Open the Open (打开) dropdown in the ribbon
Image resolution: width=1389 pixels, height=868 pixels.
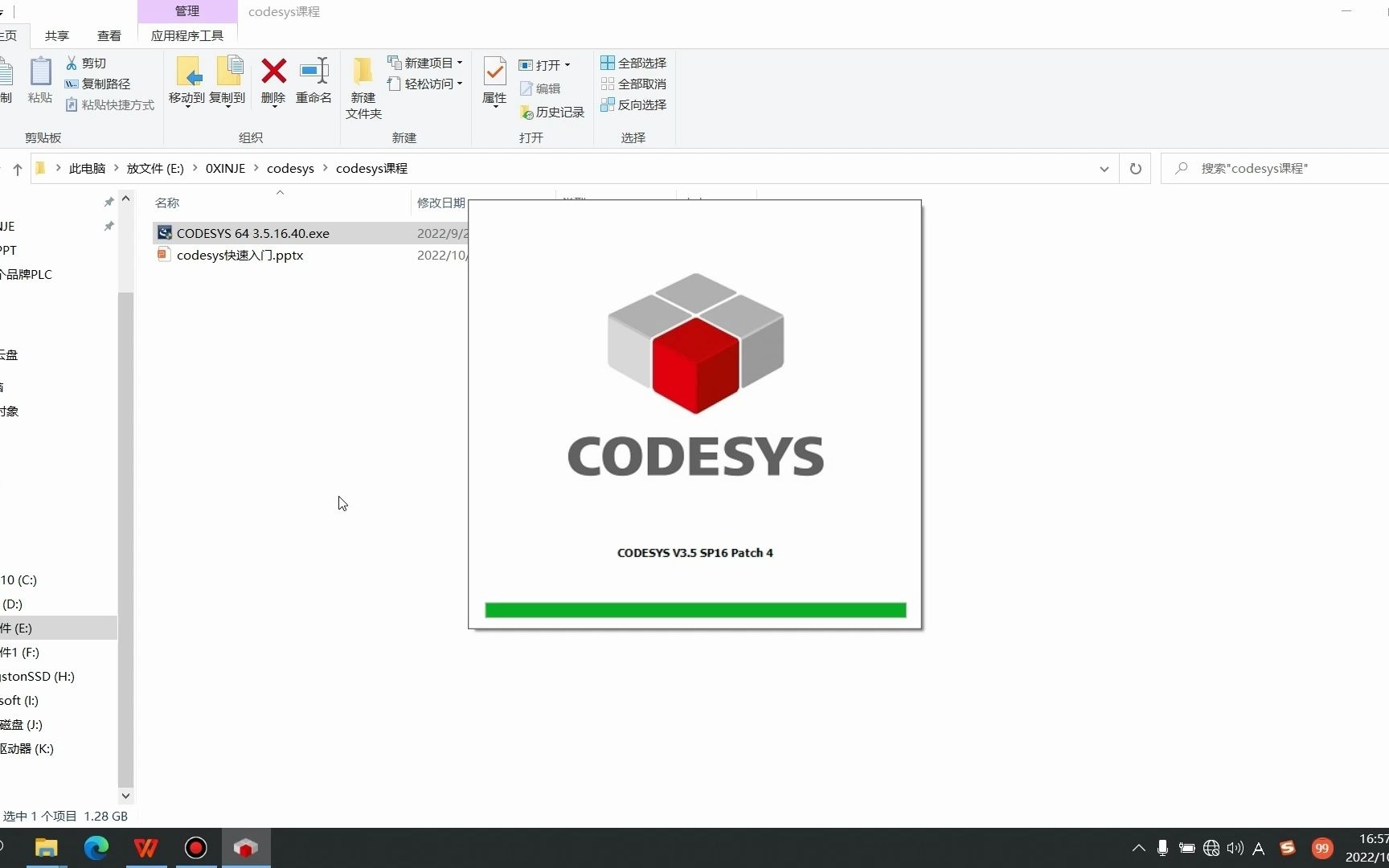pos(545,65)
